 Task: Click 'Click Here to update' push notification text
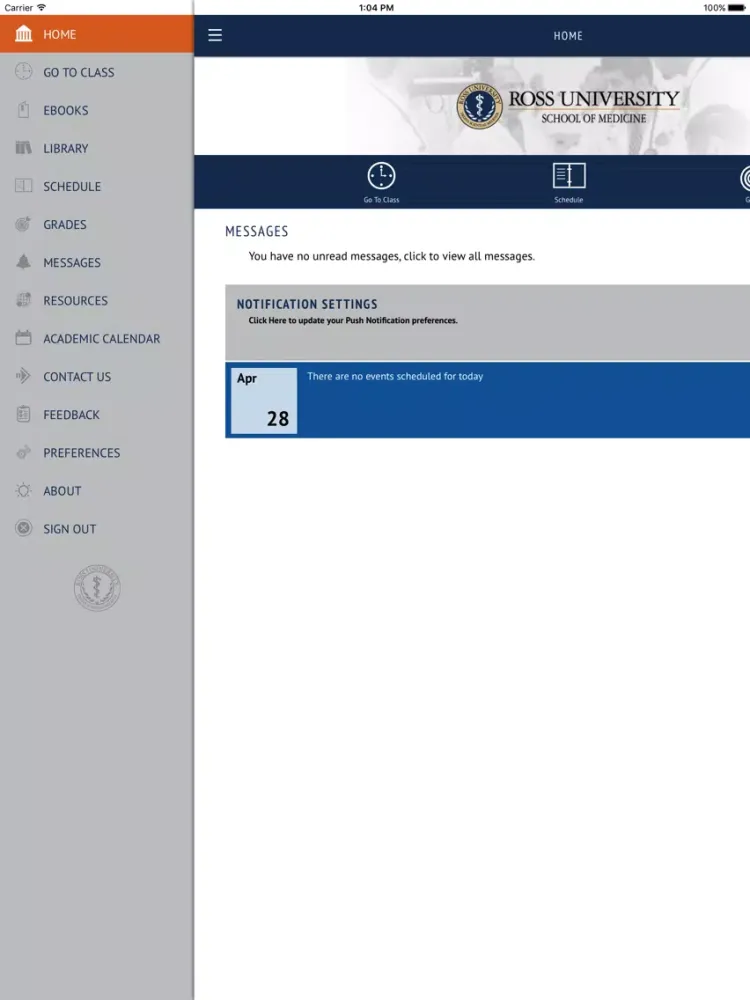353,320
